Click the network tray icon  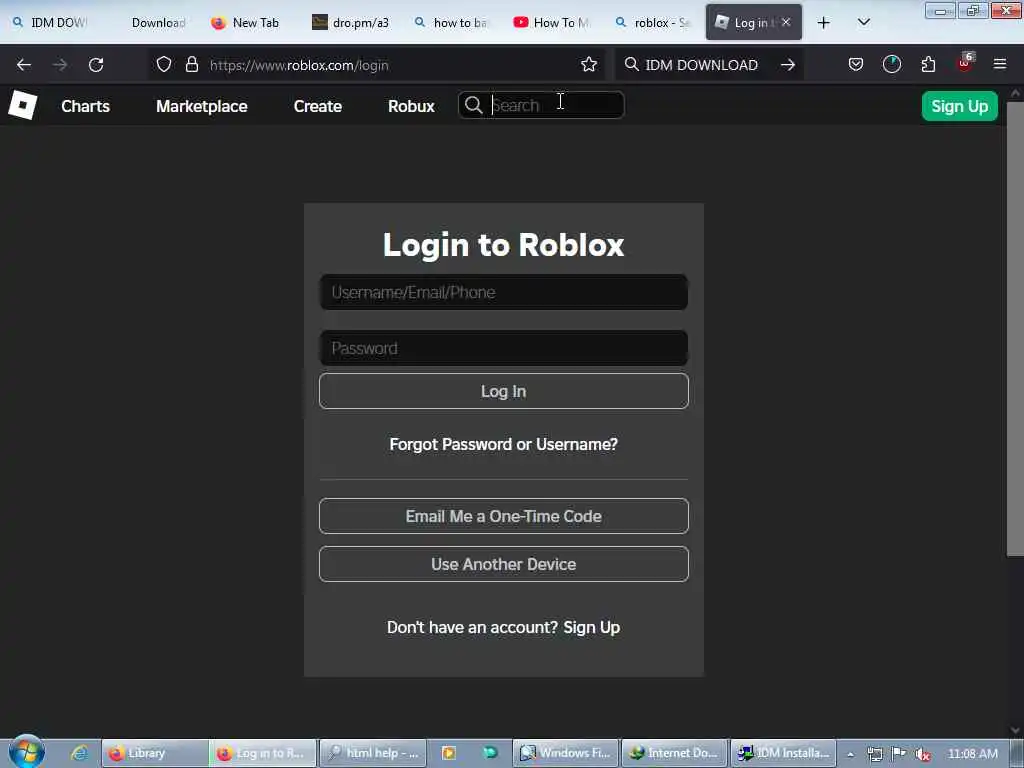click(x=875, y=754)
